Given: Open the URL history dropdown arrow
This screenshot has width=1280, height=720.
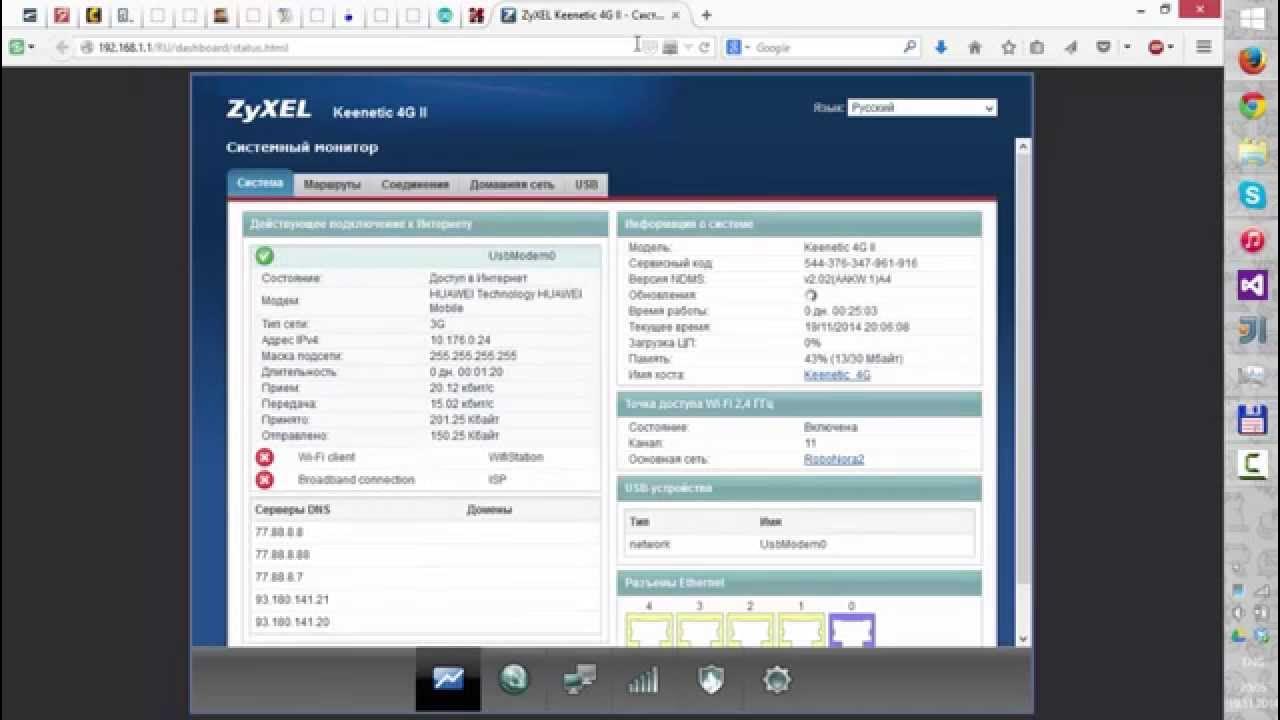Looking at the screenshot, I should 688,47.
